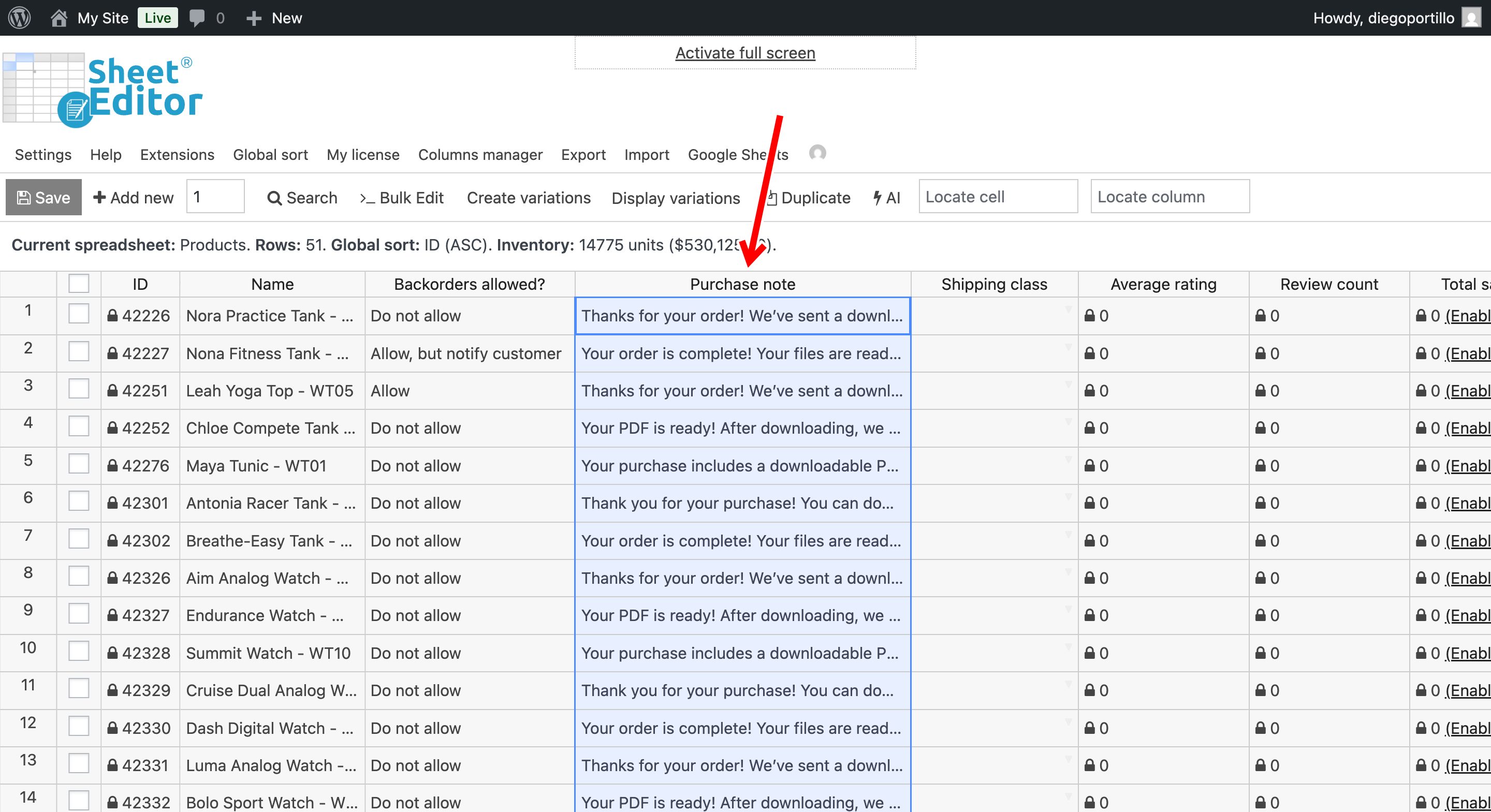Open the Export menu item
This screenshot has width=1491, height=812.
point(583,155)
